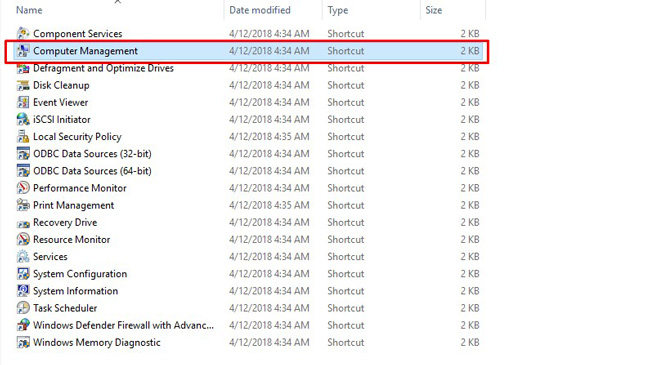
Task: Click the Shortcut type of Task Scheduler
Action: pos(346,308)
